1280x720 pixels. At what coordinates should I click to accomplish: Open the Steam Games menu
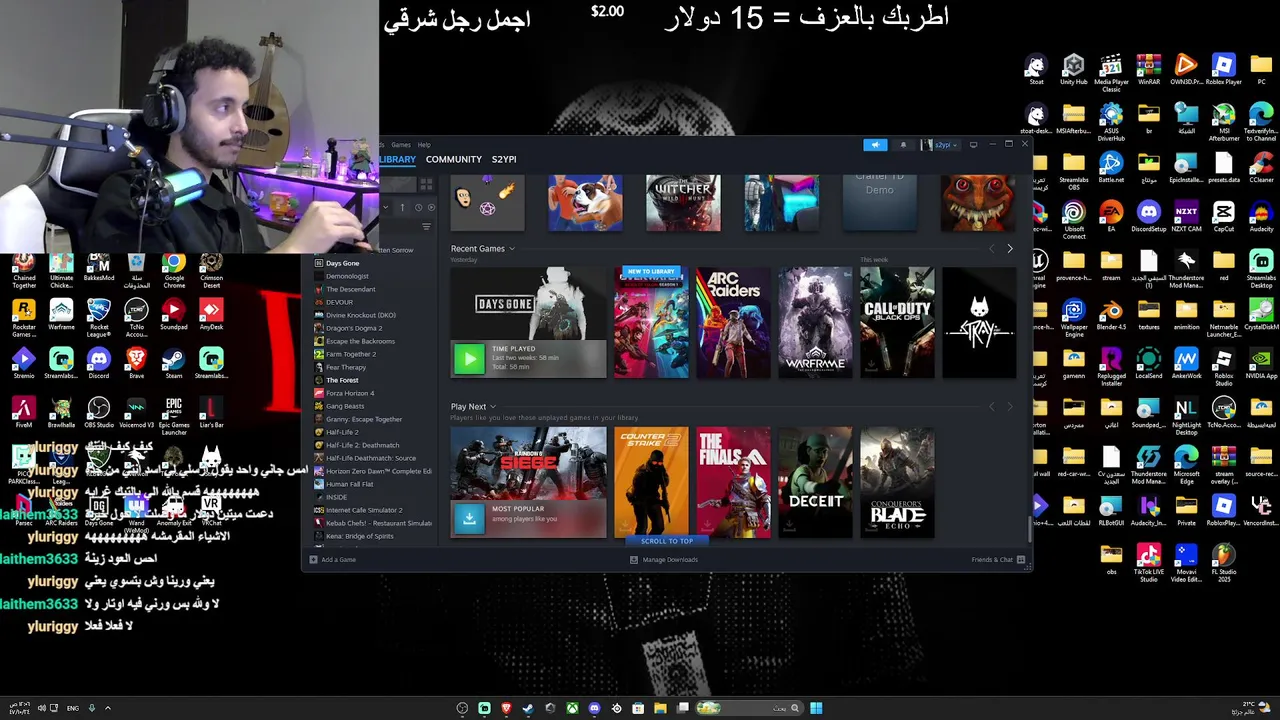tap(401, 145)
